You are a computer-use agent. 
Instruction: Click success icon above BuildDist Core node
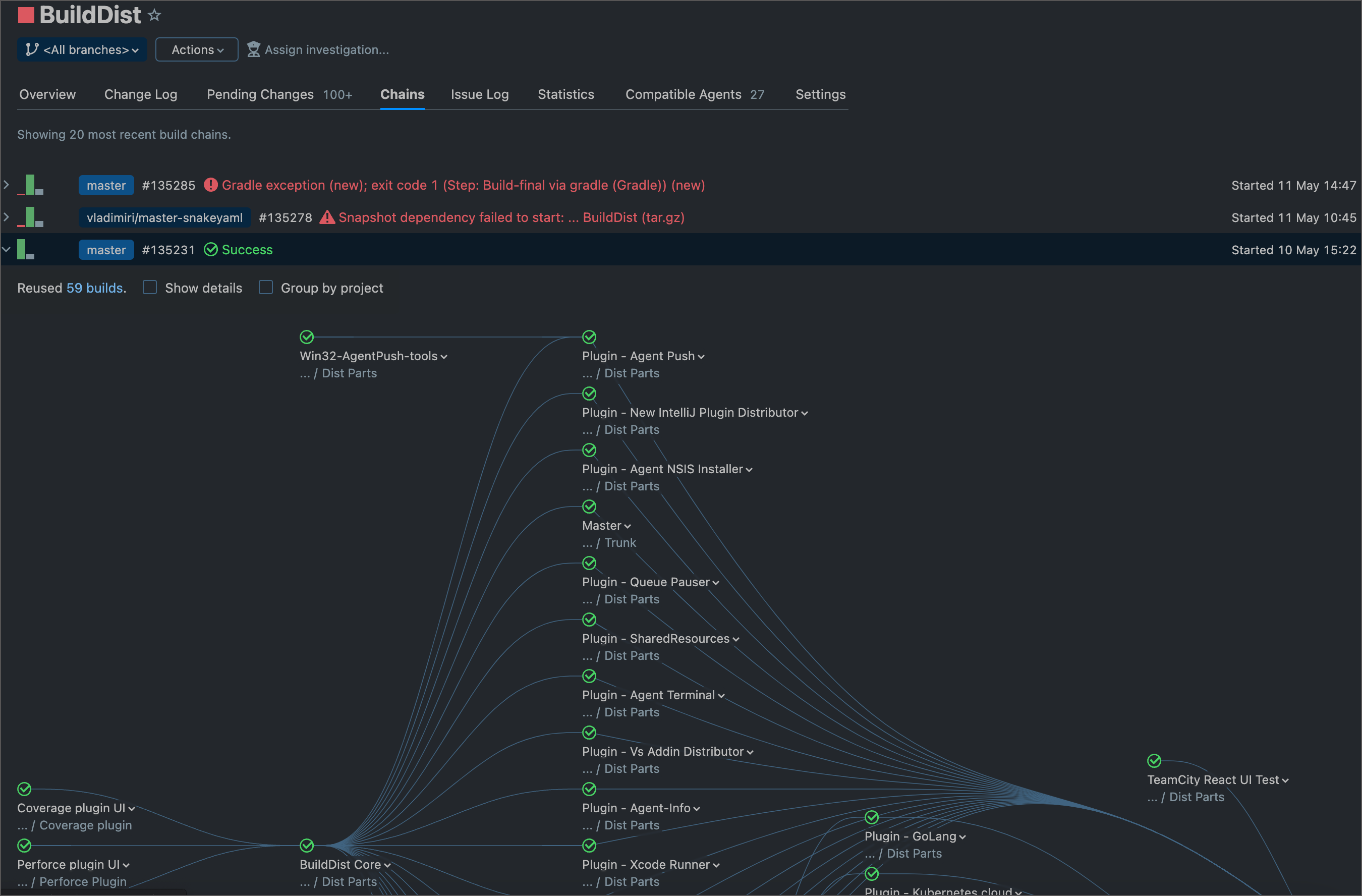pyautogui.click(x=307, y=845)
